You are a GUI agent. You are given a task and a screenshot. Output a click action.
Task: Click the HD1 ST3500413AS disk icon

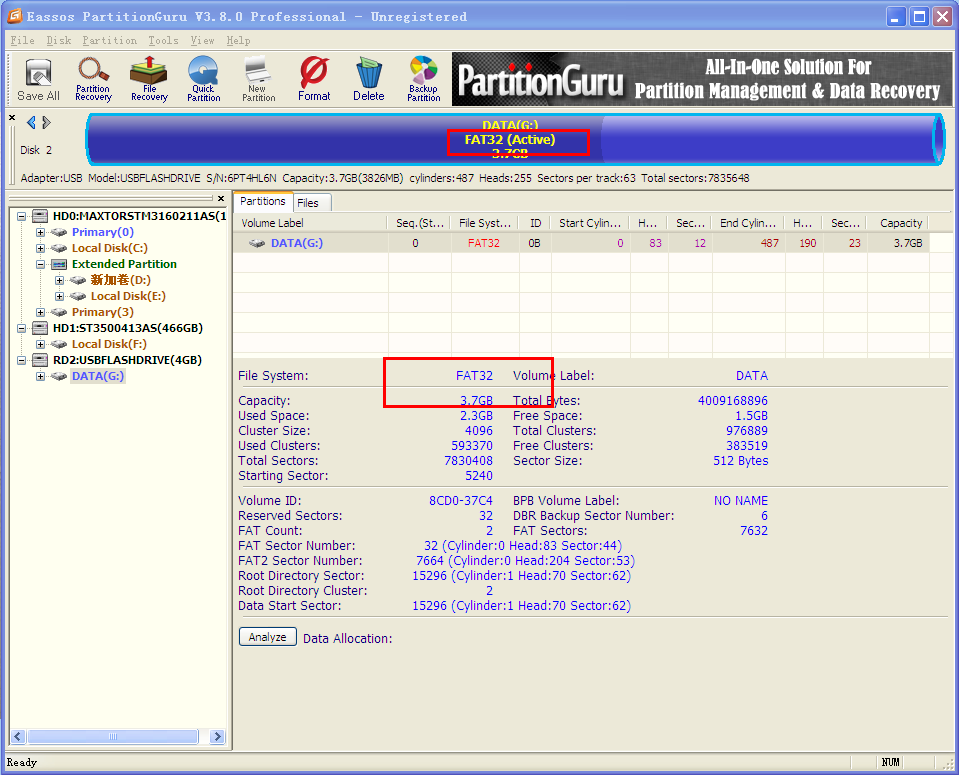[x=40, y=328]
